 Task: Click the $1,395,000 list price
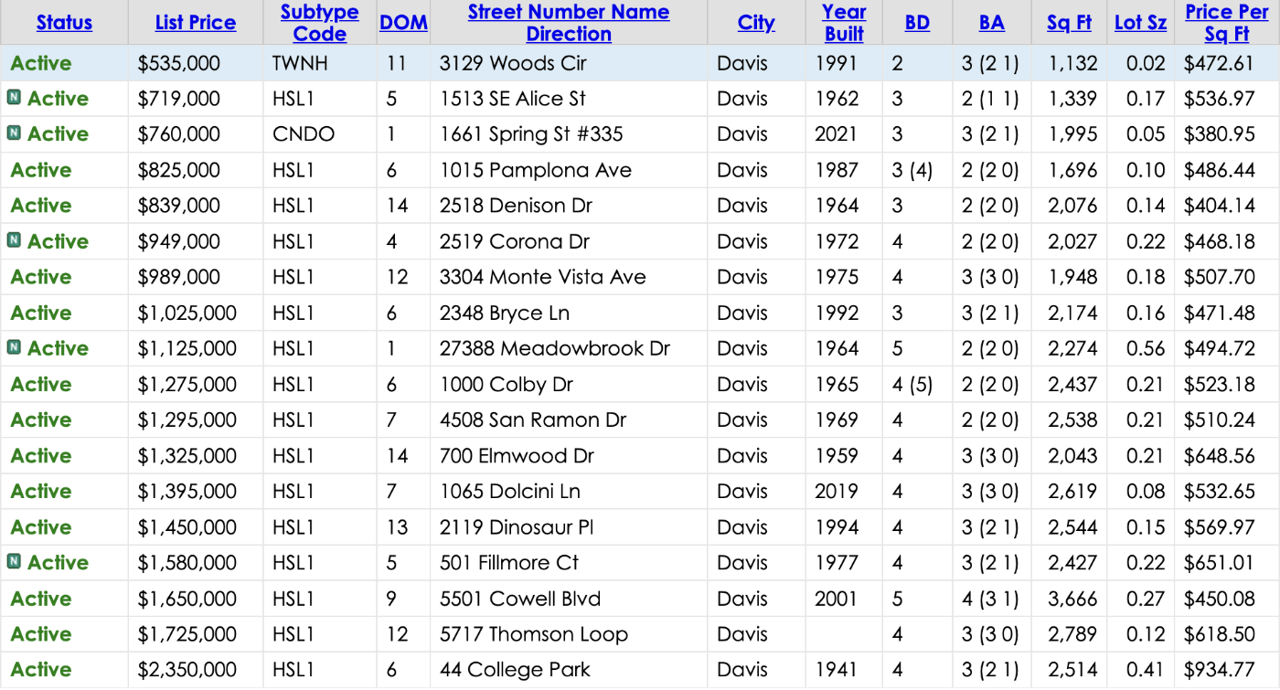[x=188, y=492]
